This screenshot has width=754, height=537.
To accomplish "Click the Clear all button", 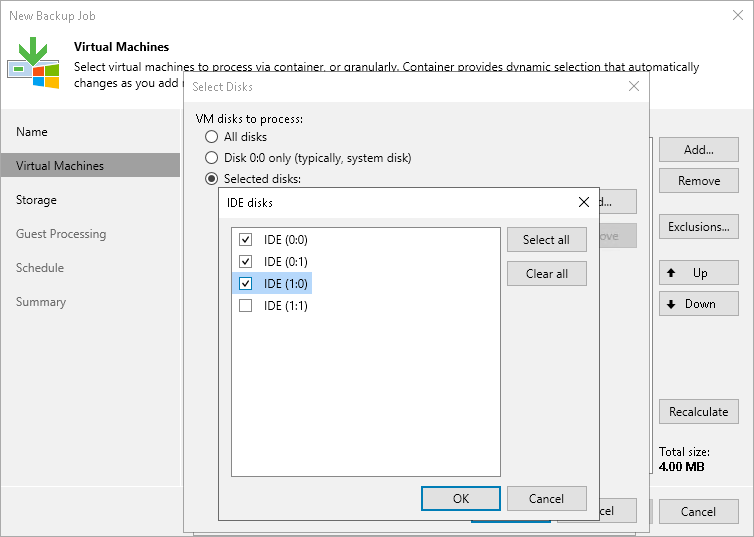I will pyautogui.click(x=547, y=274).
